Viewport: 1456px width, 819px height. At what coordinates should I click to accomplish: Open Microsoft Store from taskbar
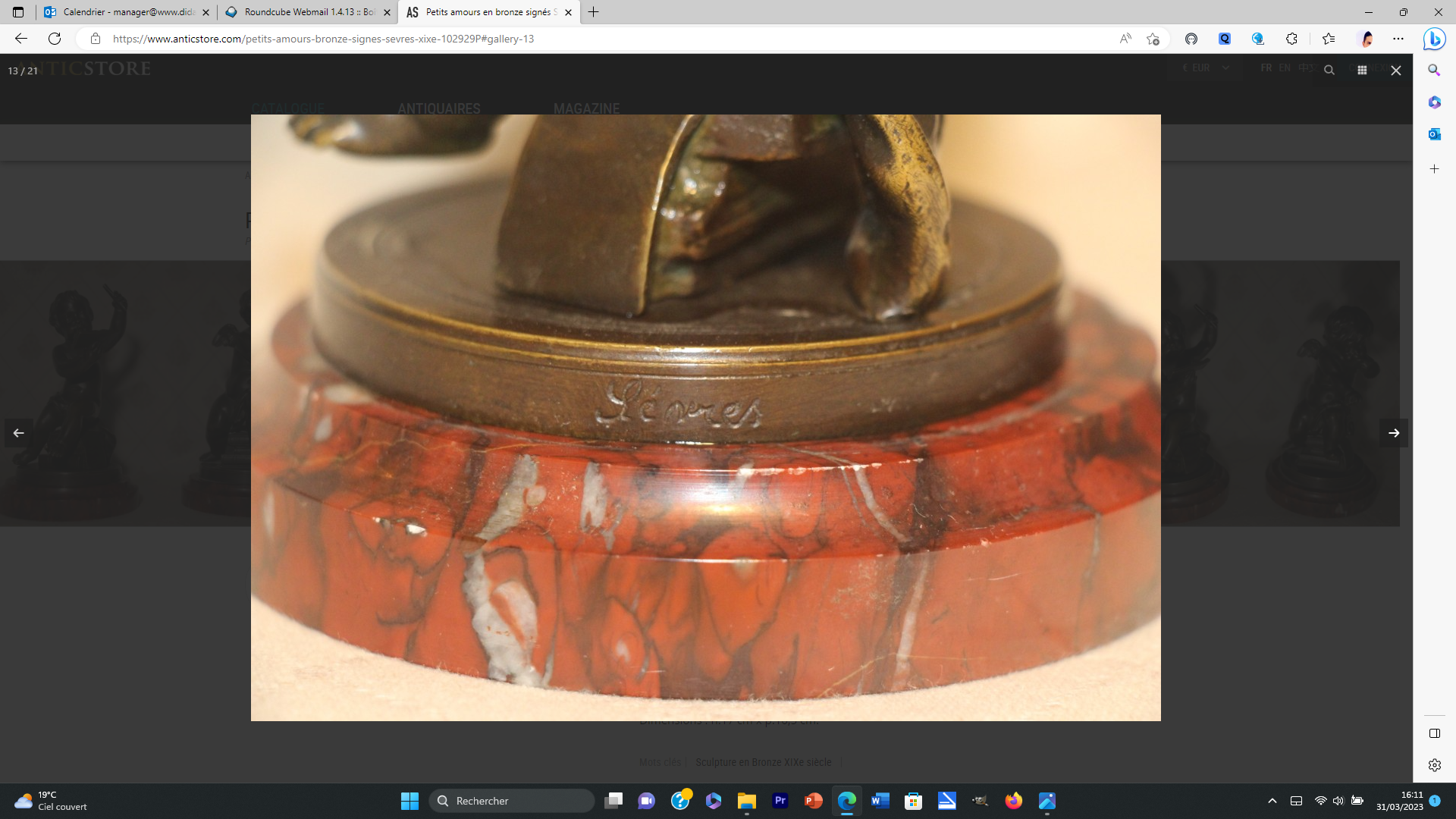[914, 801]
